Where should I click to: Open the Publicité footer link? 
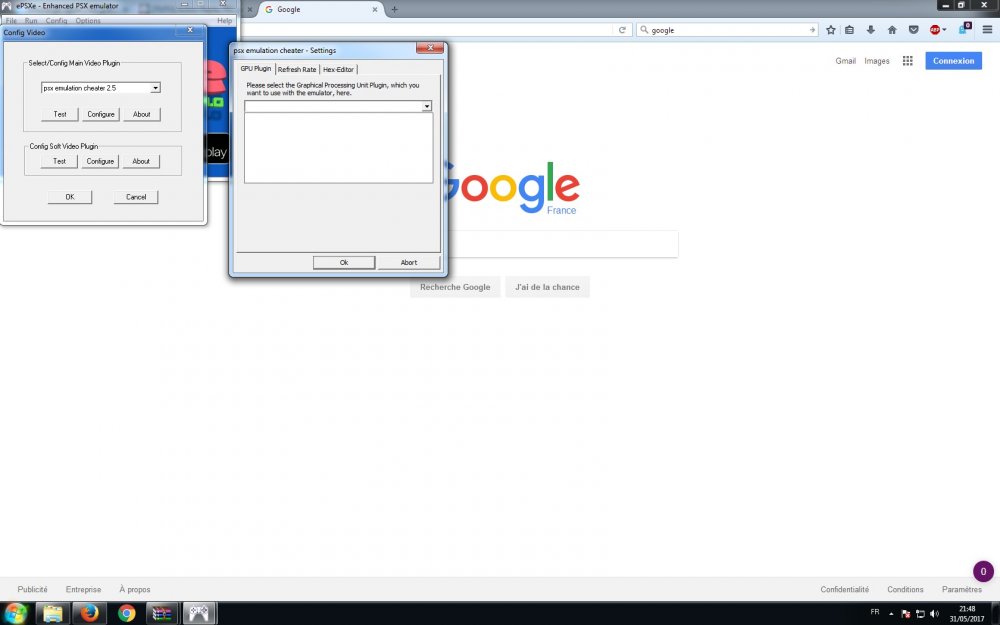pyautogui.click(x=33, y=589)
